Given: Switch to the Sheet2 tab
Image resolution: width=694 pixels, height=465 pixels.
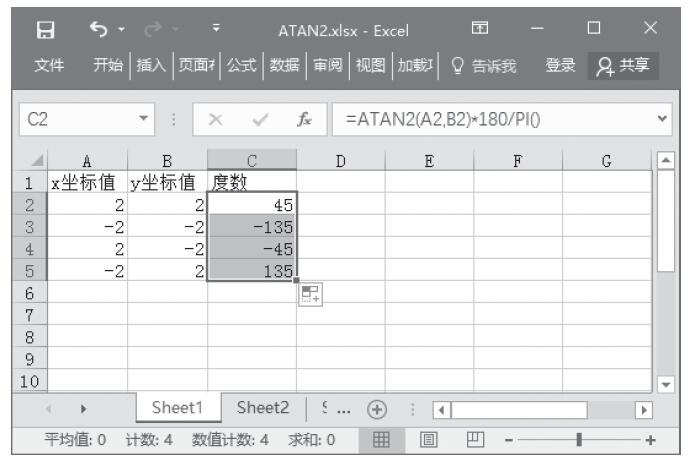Looking at the screenshot, I should (x=262, y=408).
